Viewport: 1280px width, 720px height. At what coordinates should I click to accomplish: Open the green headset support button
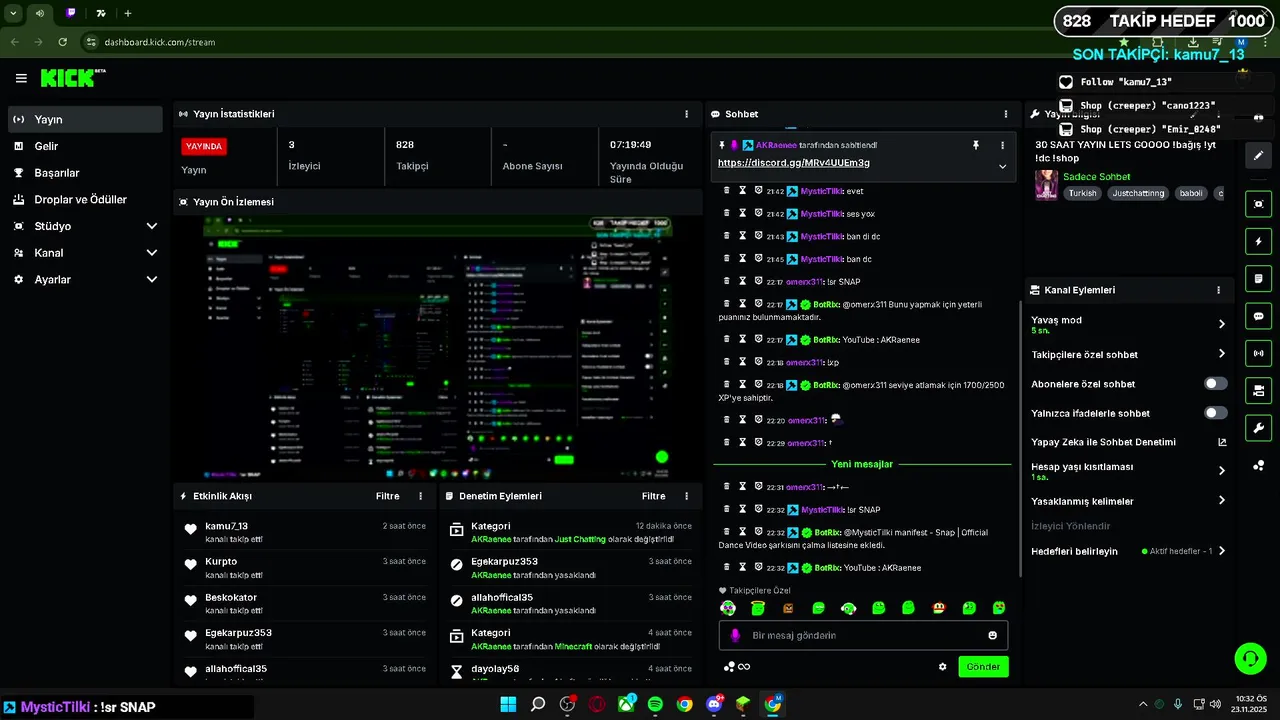pyautogui.click(x=1251, y=658)
